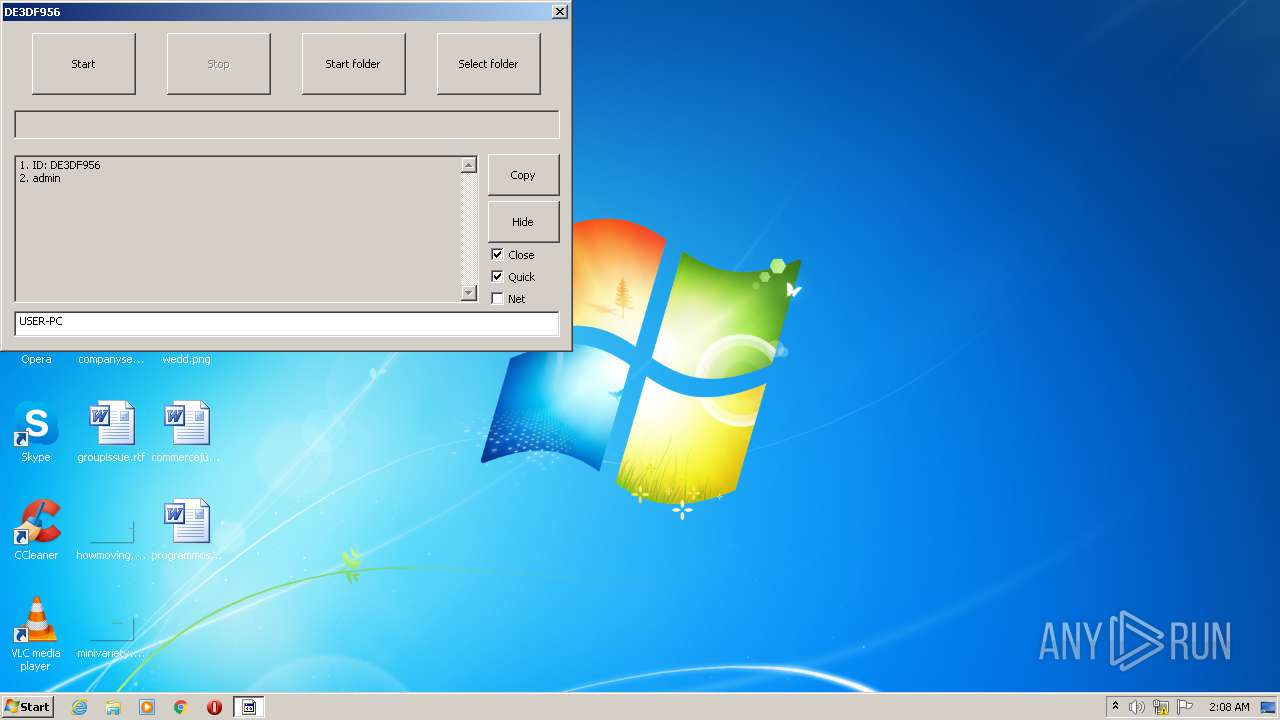Screen dimensions: 1280x720
Task: Open the VLC media player shortcut
Action: click(x=36, y=634)
